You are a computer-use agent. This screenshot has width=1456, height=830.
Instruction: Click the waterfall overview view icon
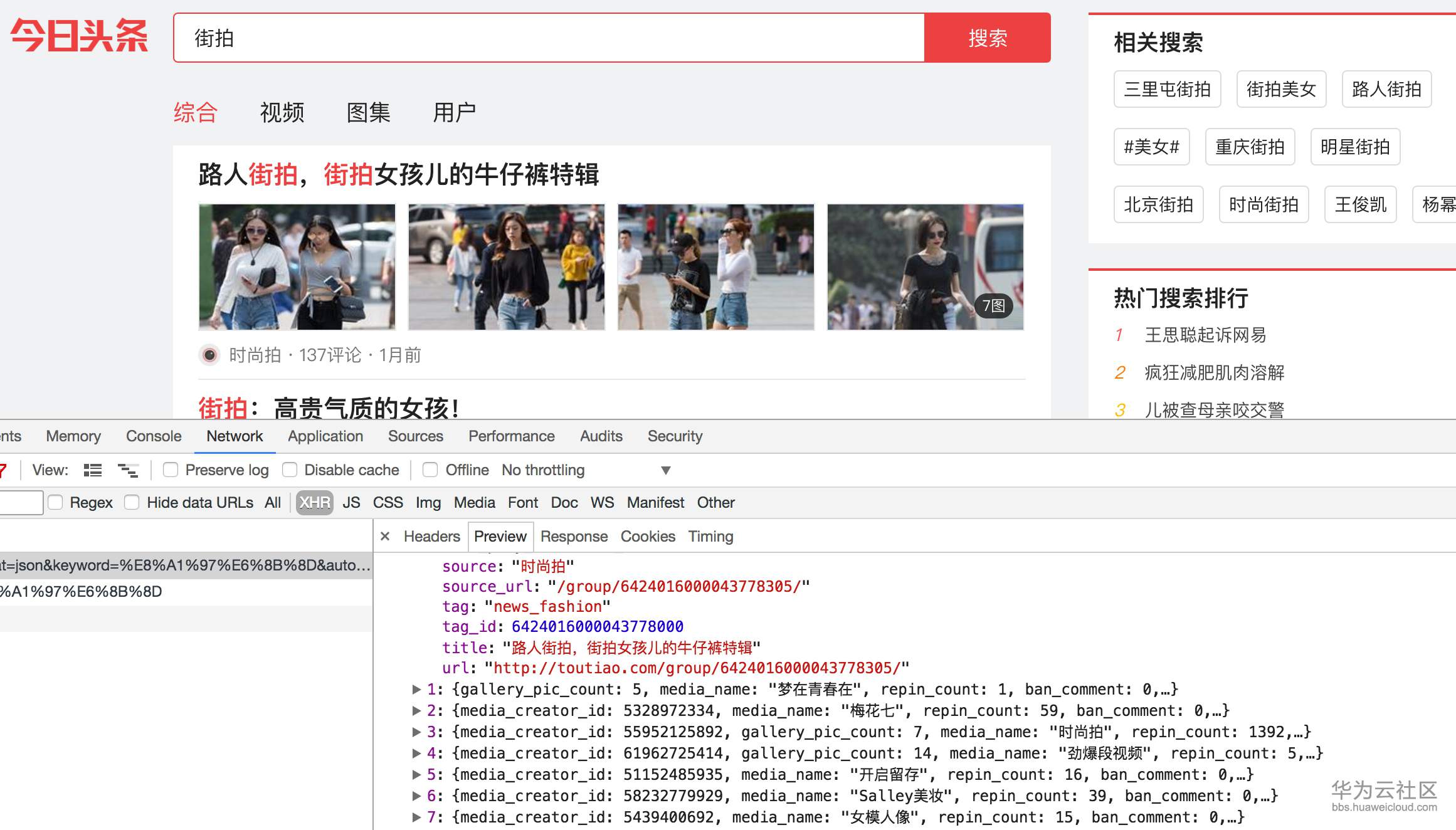[x=128, y=470]
